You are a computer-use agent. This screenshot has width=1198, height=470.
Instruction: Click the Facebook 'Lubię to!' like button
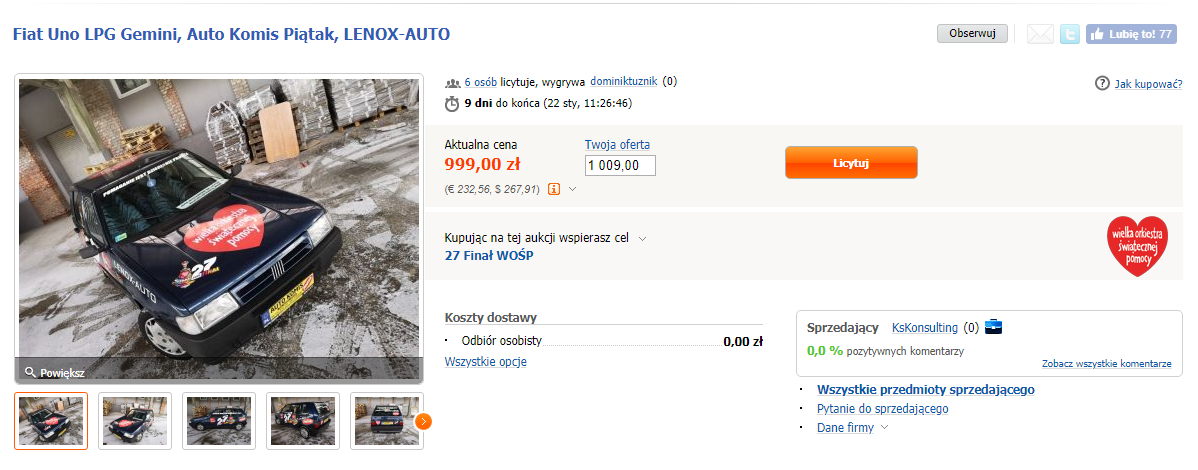[x=1130, y=34]
